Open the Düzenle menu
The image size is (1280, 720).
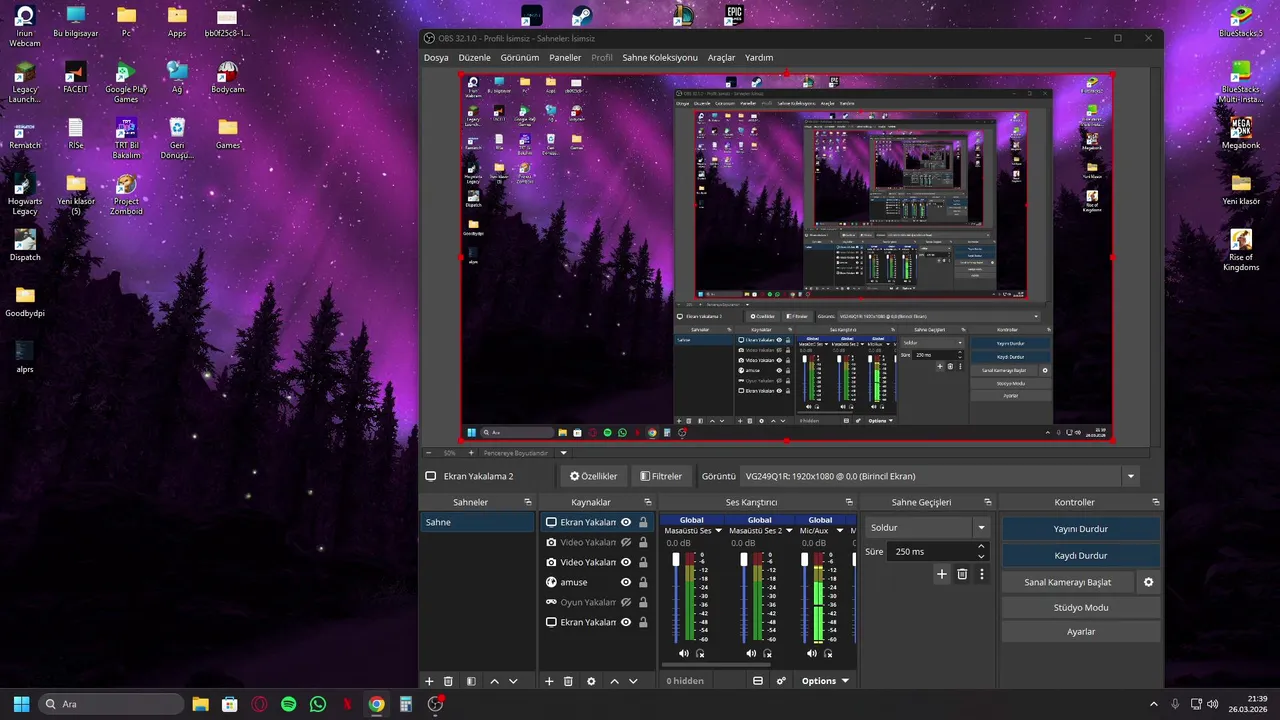click(x=475, y=58)
